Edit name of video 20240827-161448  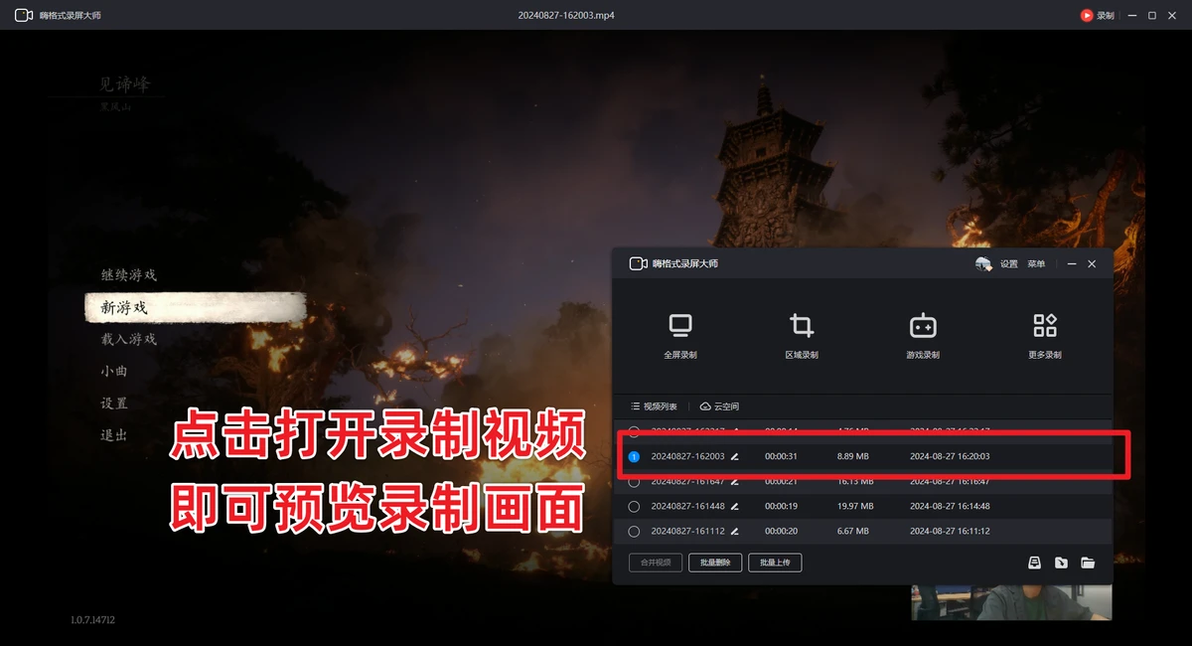pyautogui.click(x=734, y=506)
